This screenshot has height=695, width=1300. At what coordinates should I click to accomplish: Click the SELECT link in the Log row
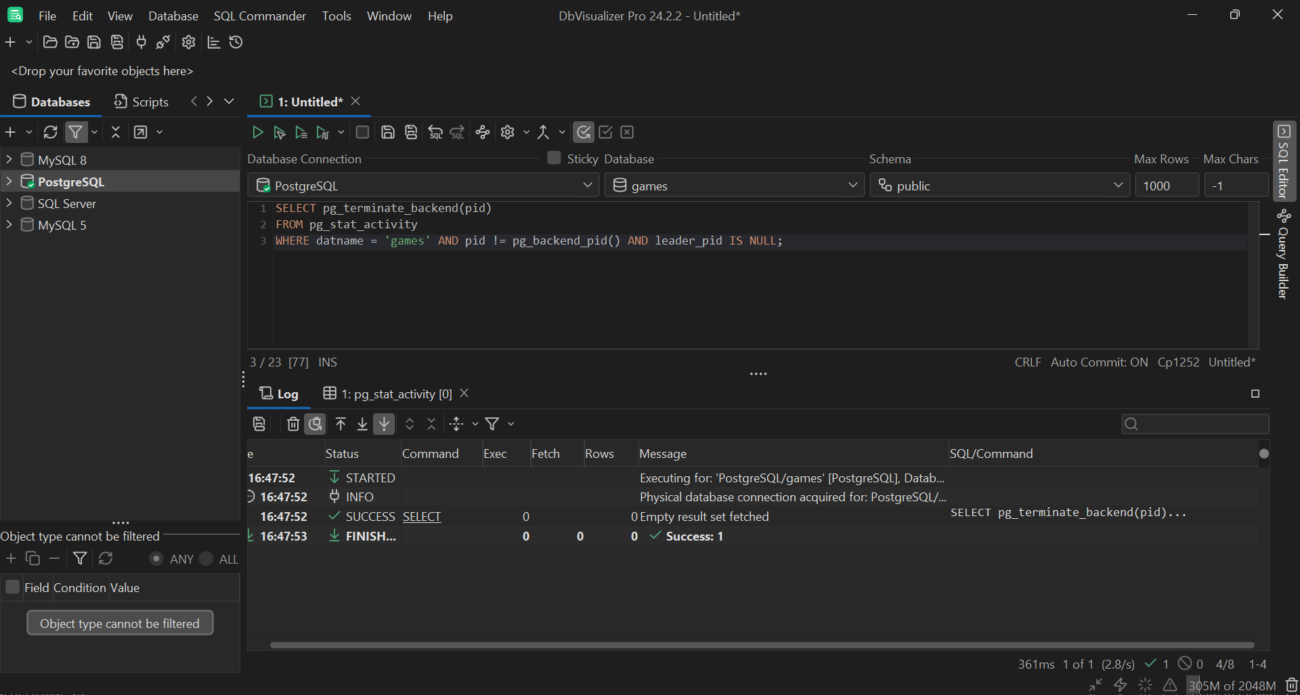[x=421, y=516]
